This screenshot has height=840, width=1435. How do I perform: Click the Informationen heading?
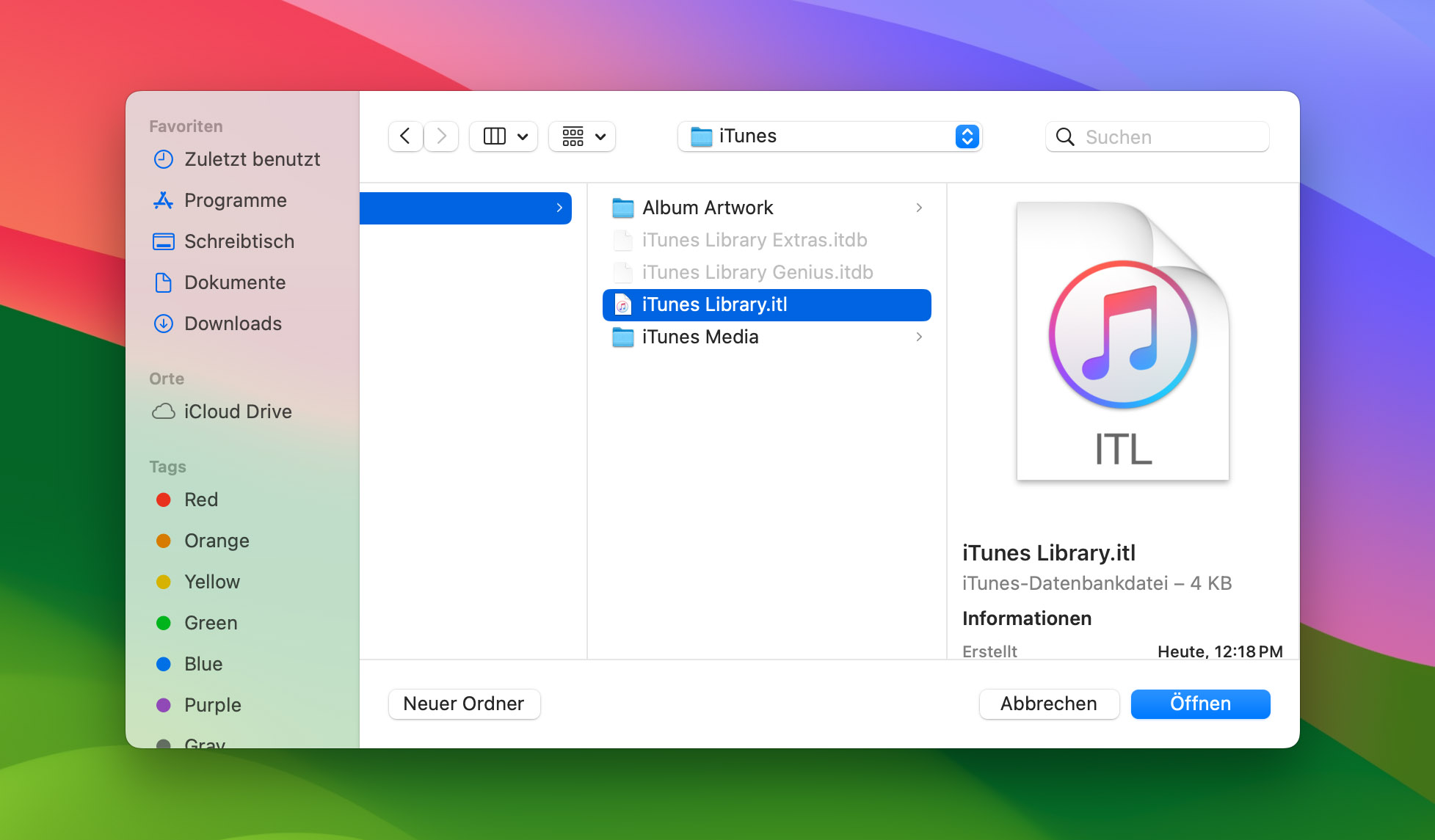tap(1027, 618)
